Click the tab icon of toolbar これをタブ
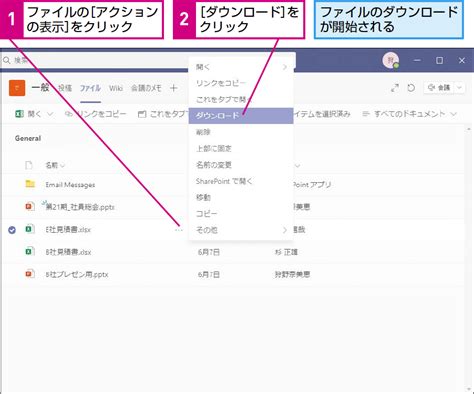The width and height of the screenshot is (474, 394). pos(142,114)
